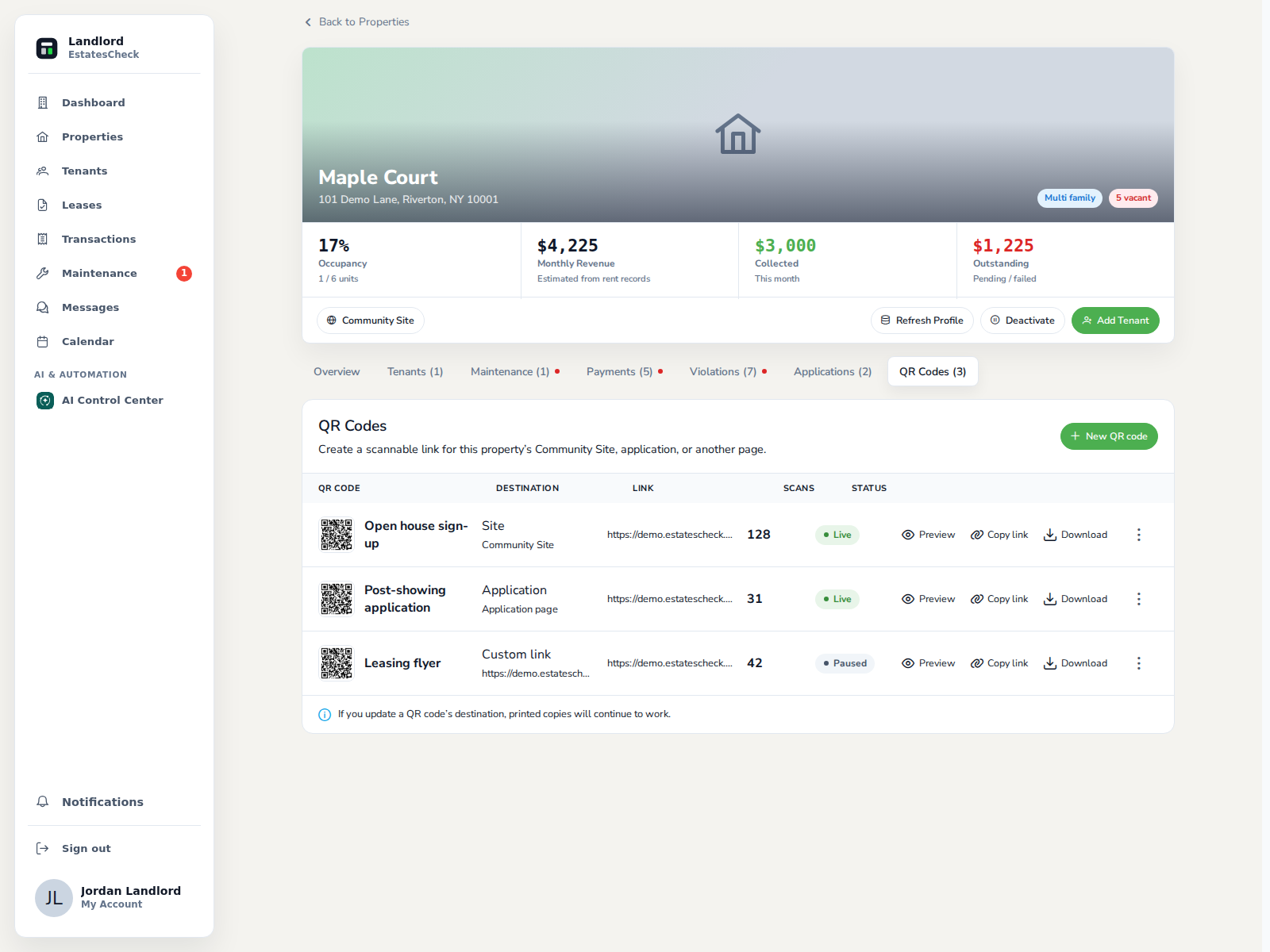Switch to the Applications (2) tab
Screen dimensions: 1270x952
point(833,371)
